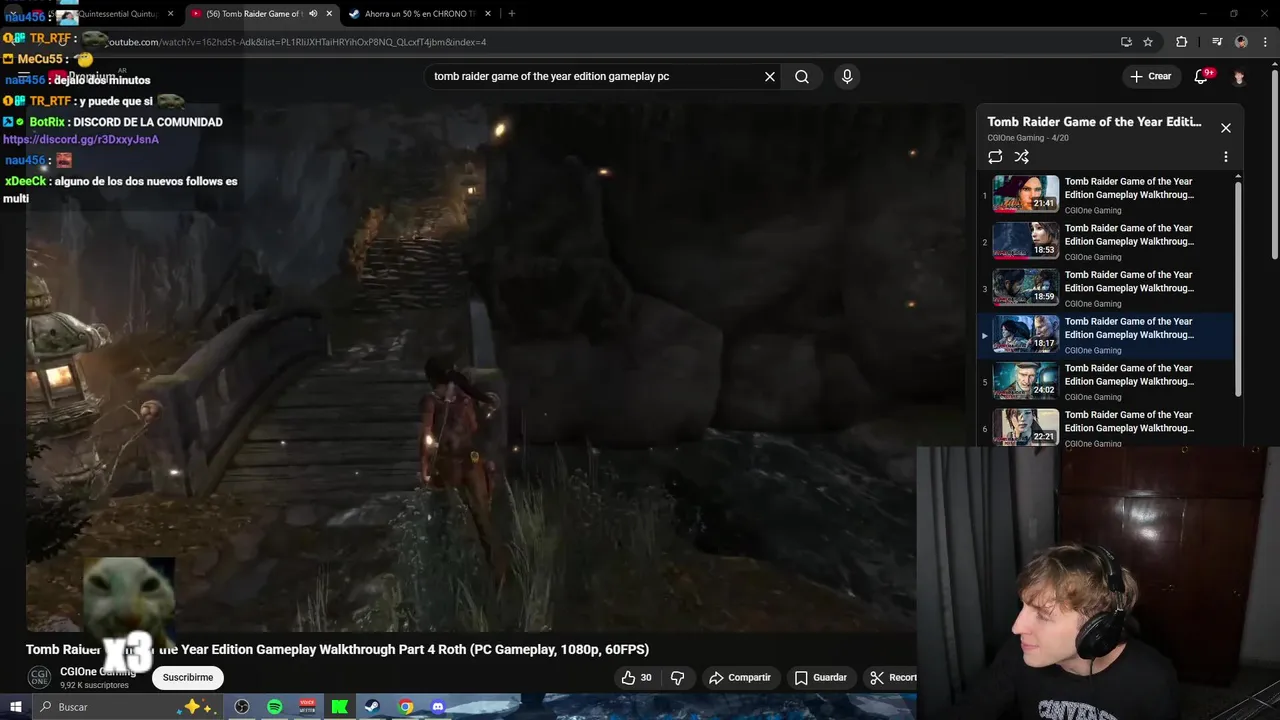The height and width of the screenshot is (720, 1280).
Task: Clear the YouTube search box text
Action: coord(770,76)
